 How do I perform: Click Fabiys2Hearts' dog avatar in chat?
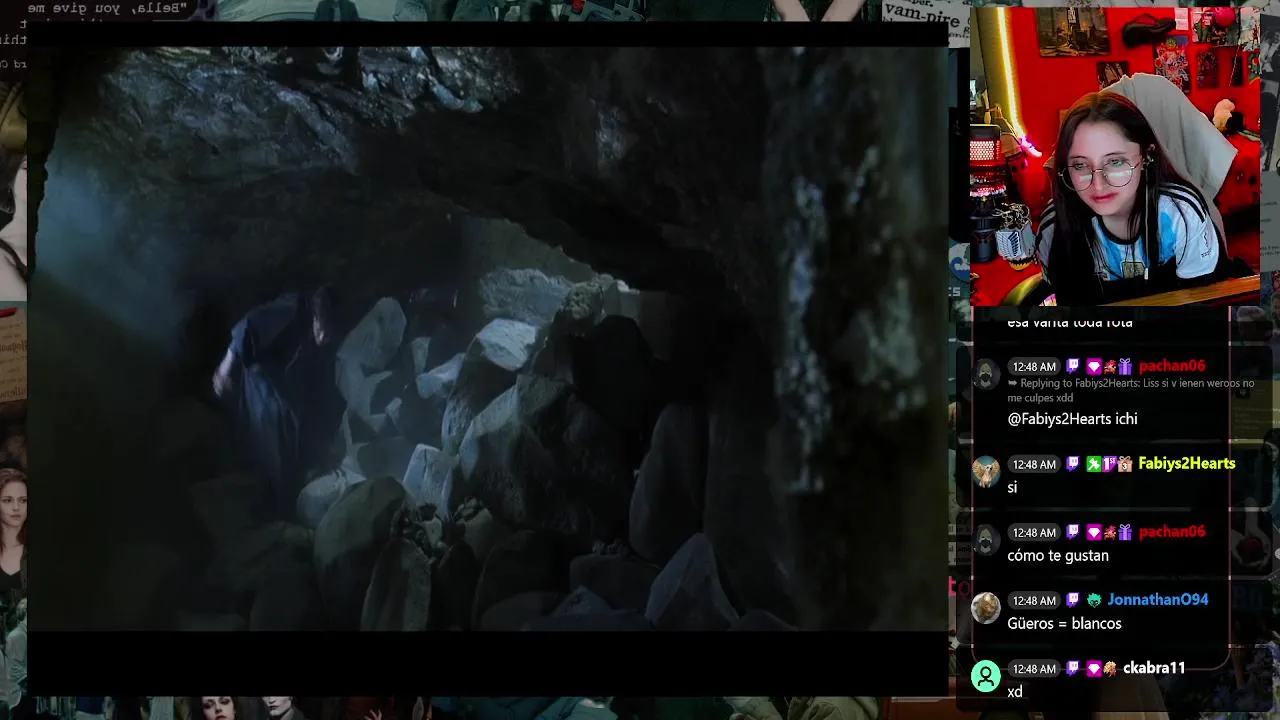click(985, 472)
